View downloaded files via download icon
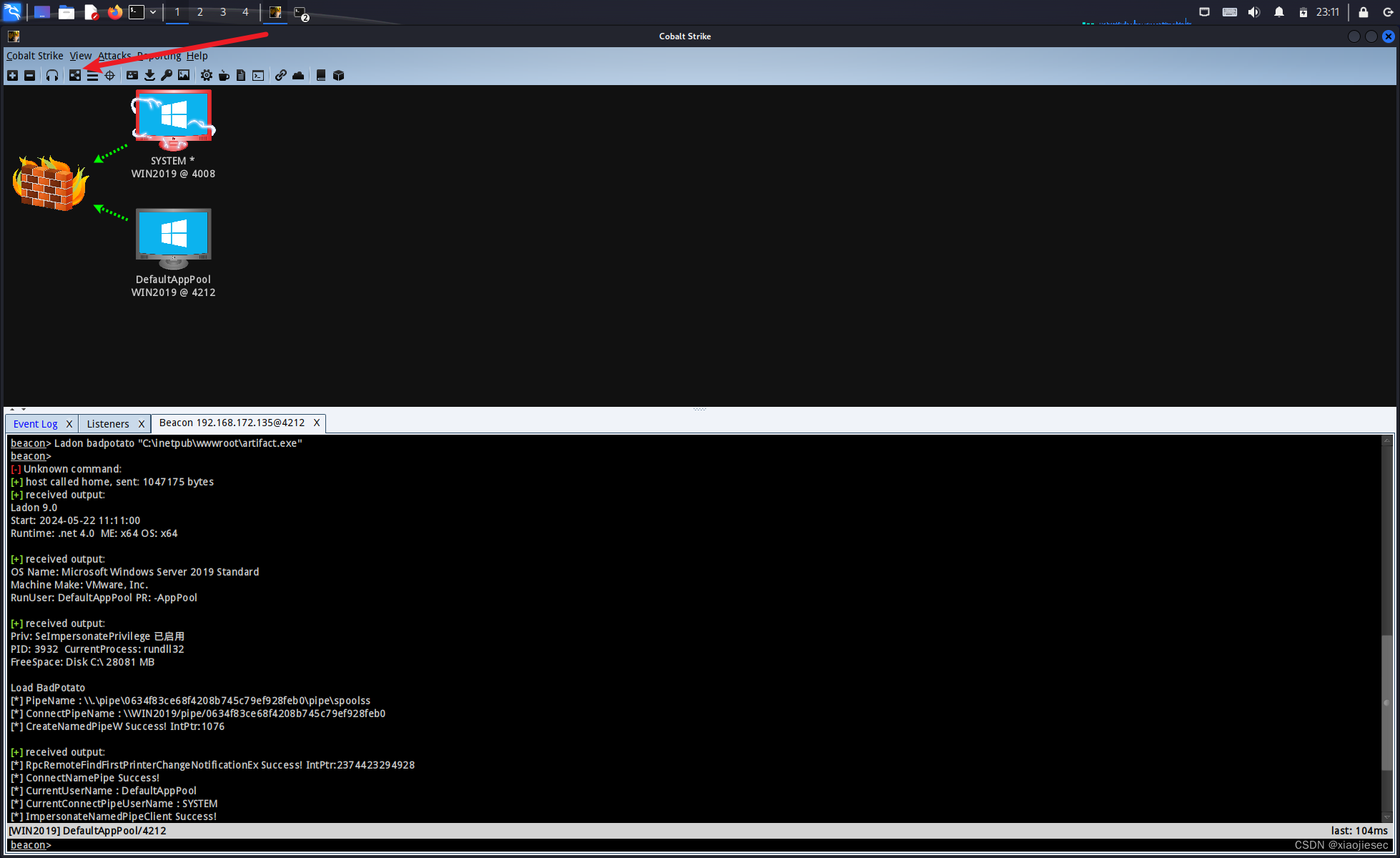Screen dimensions: 1400x858 149,75
